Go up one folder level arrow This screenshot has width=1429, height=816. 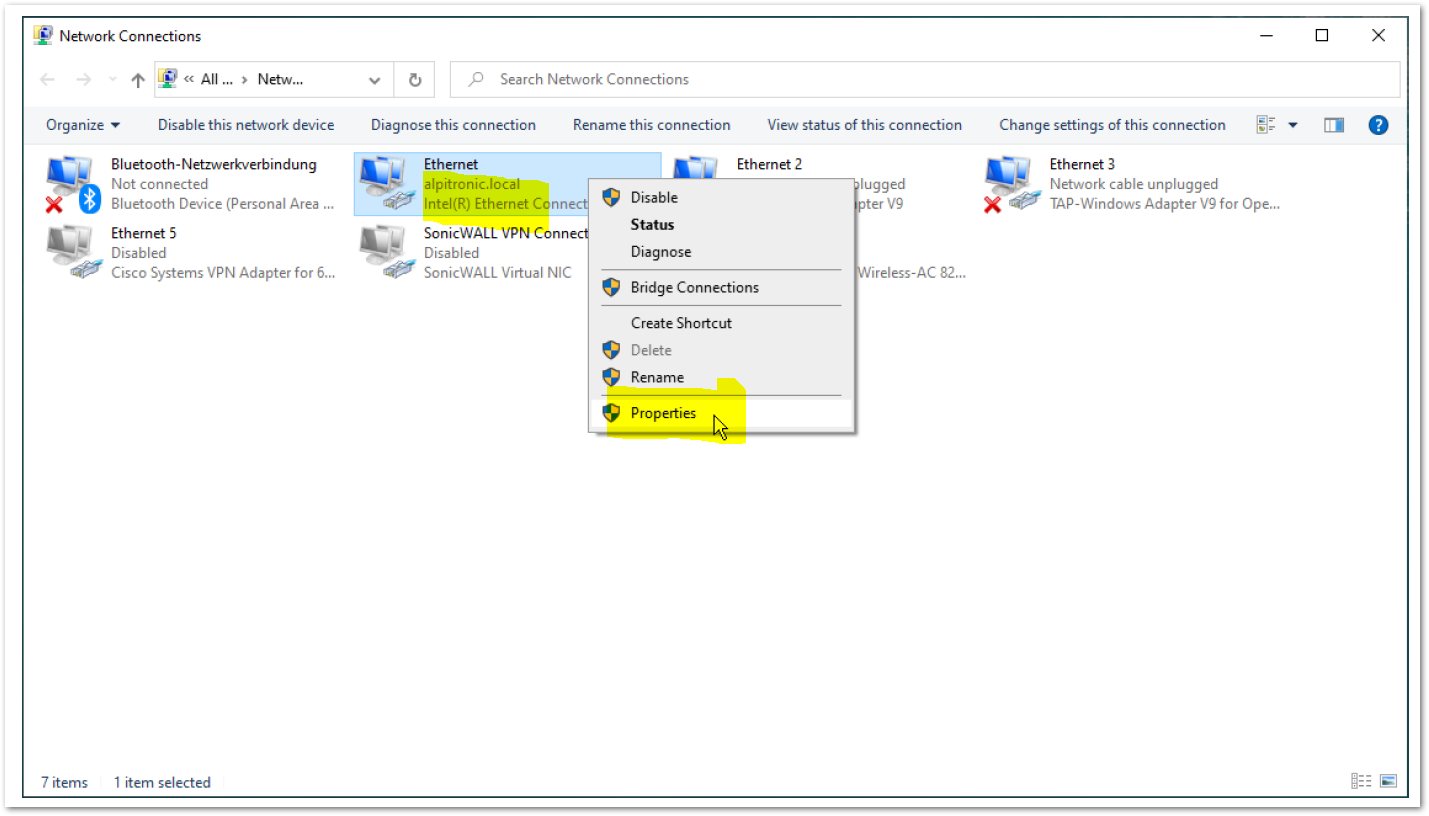coord(138,80)
